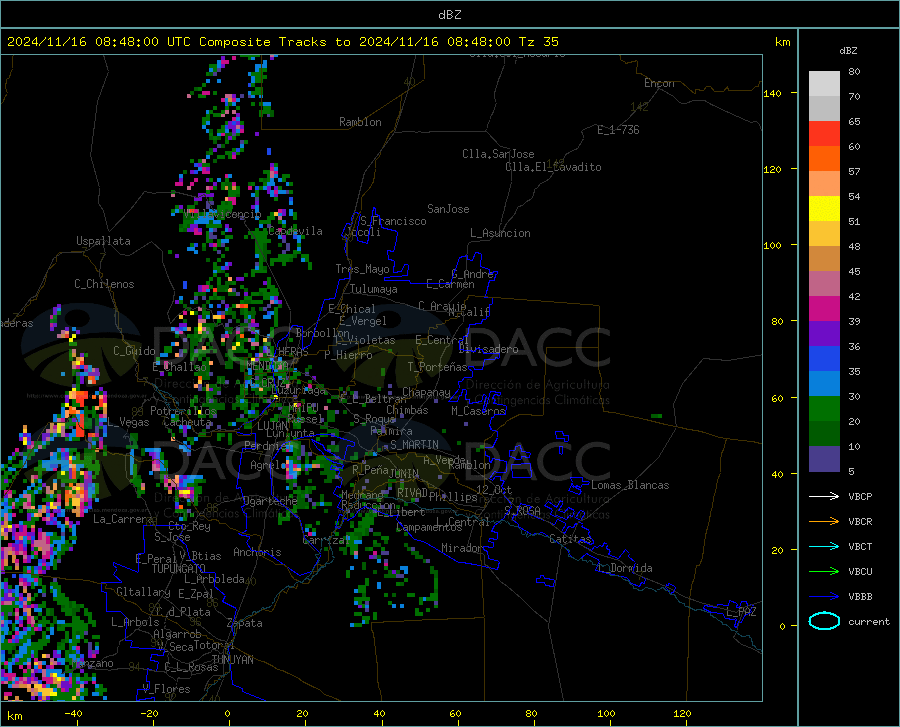The width and height of the screenshot is (900, 727).
Task: Click the blue VBBB arrow icon
Action: pyautogui.click(x=824, y=597)
